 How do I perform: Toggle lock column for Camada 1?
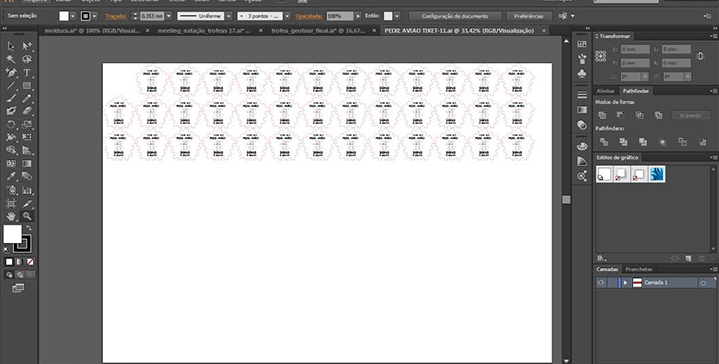(612, 282)
